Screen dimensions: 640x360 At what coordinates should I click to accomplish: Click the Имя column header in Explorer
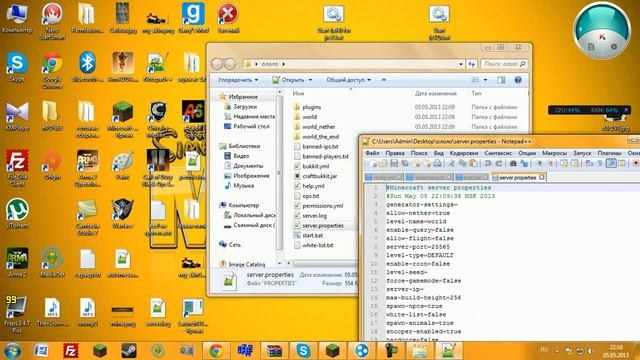pos(298,93)
